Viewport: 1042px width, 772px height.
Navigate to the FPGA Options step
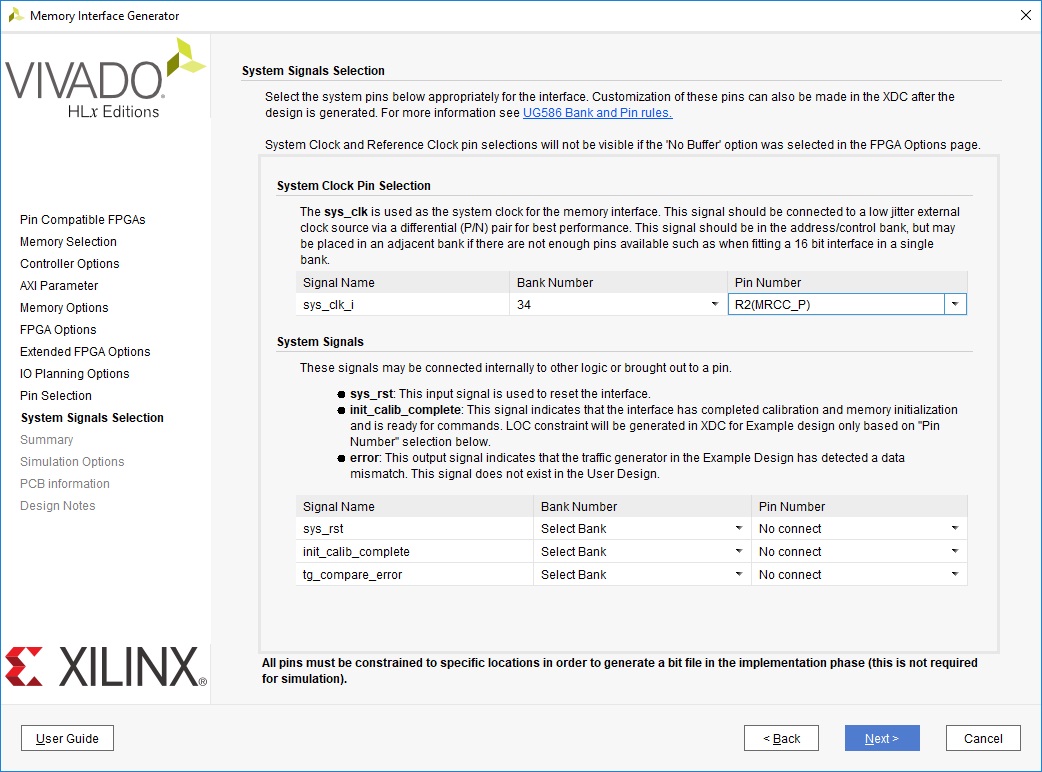(x=58, y=330)
